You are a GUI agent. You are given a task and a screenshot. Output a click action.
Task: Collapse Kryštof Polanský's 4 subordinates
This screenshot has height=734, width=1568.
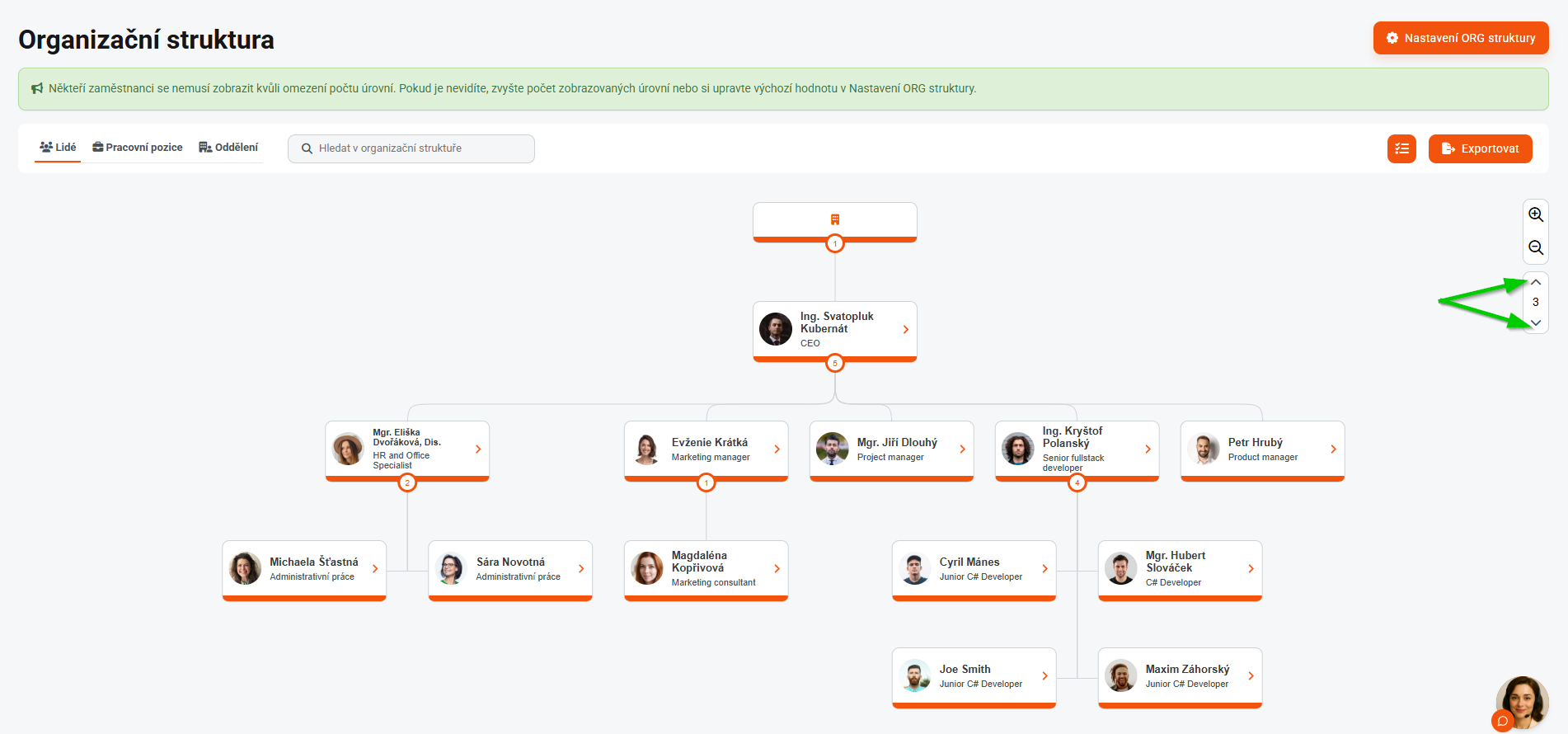coord(1077,483)
